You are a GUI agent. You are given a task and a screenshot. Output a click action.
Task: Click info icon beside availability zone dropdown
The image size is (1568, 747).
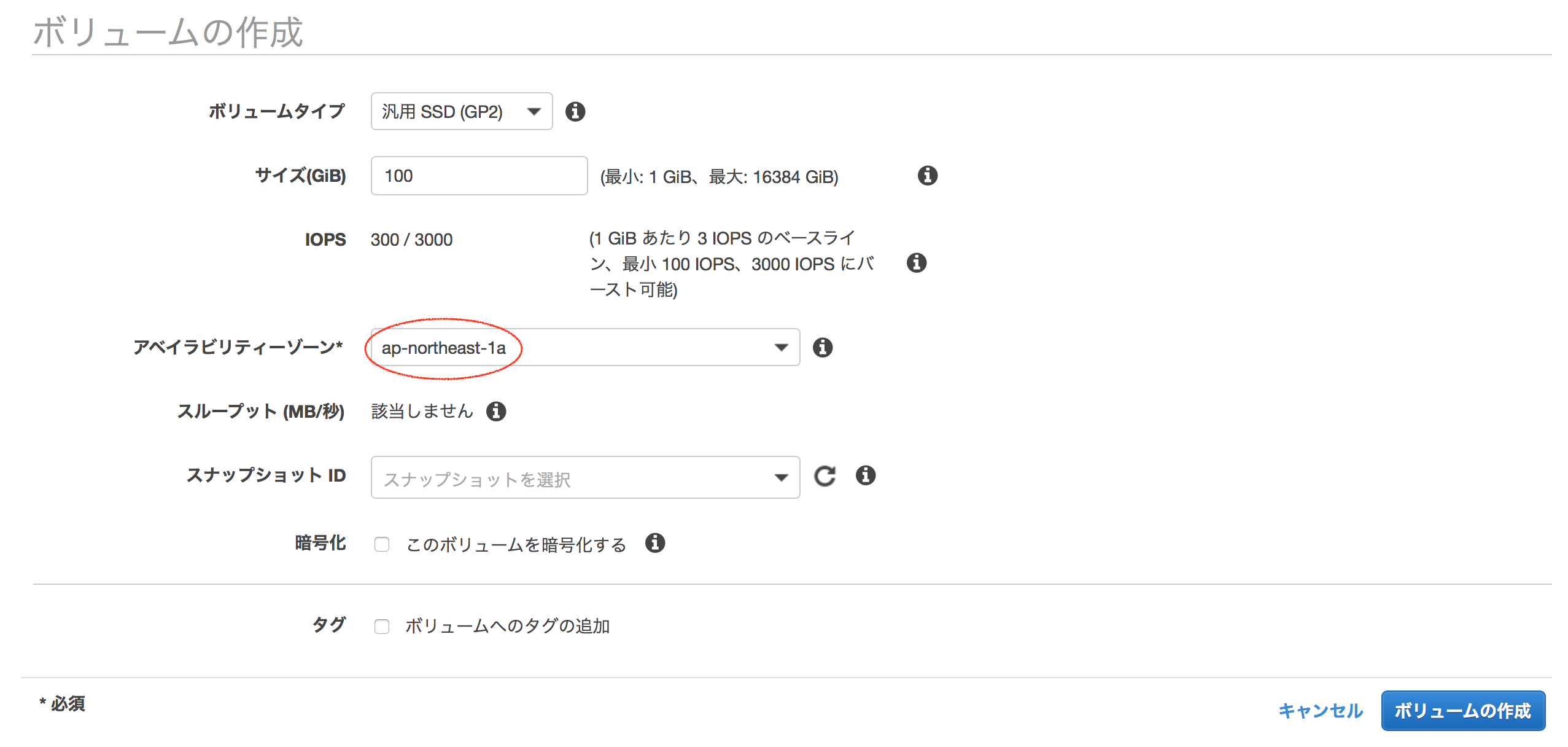point(822,347)
